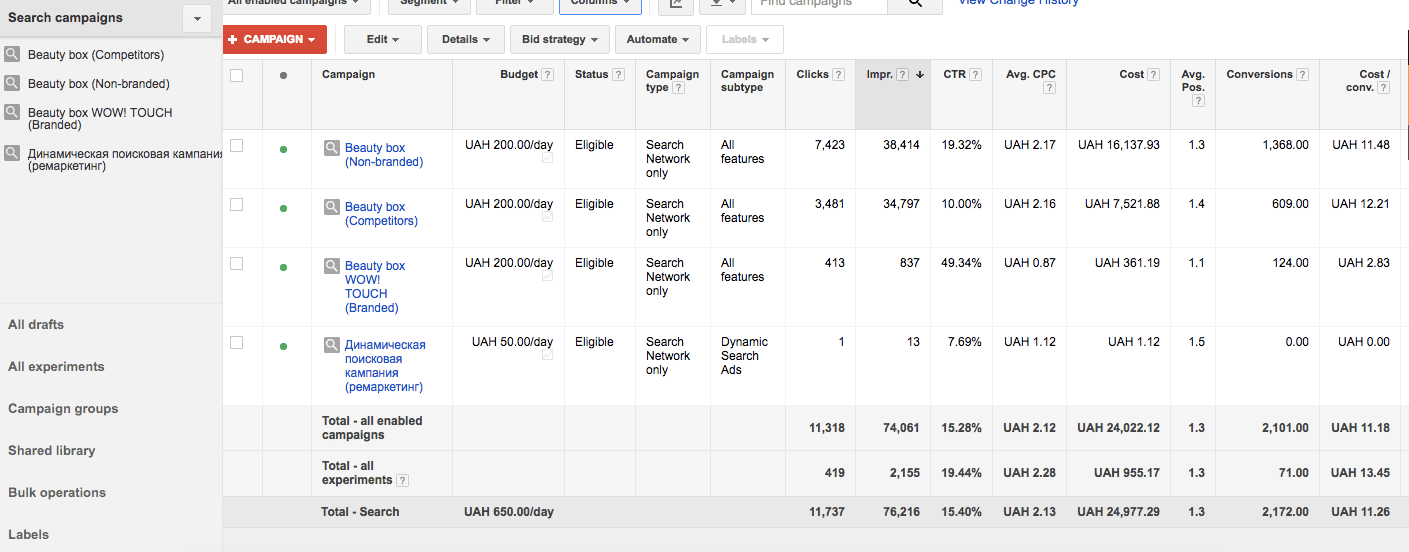1409x552 pixels.
Task: Select the Beauty box WOW! TOUCH row checkbox
Action: point(237,264)
